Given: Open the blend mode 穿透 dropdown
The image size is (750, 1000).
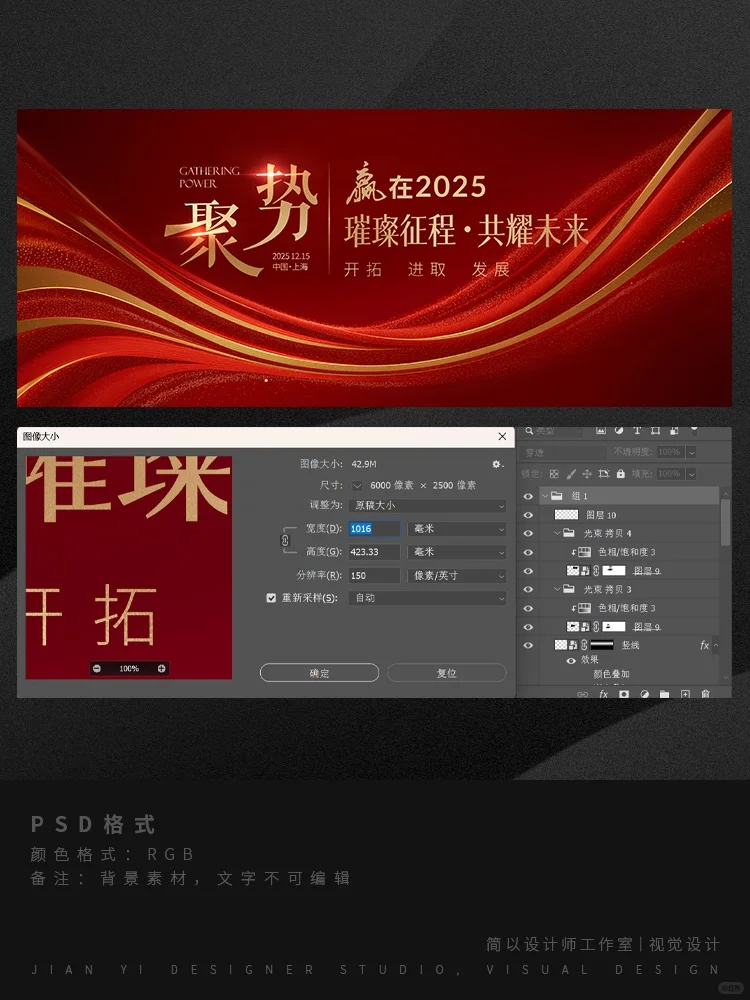Looking at the screenshot, I should click(x=563, y=452).
